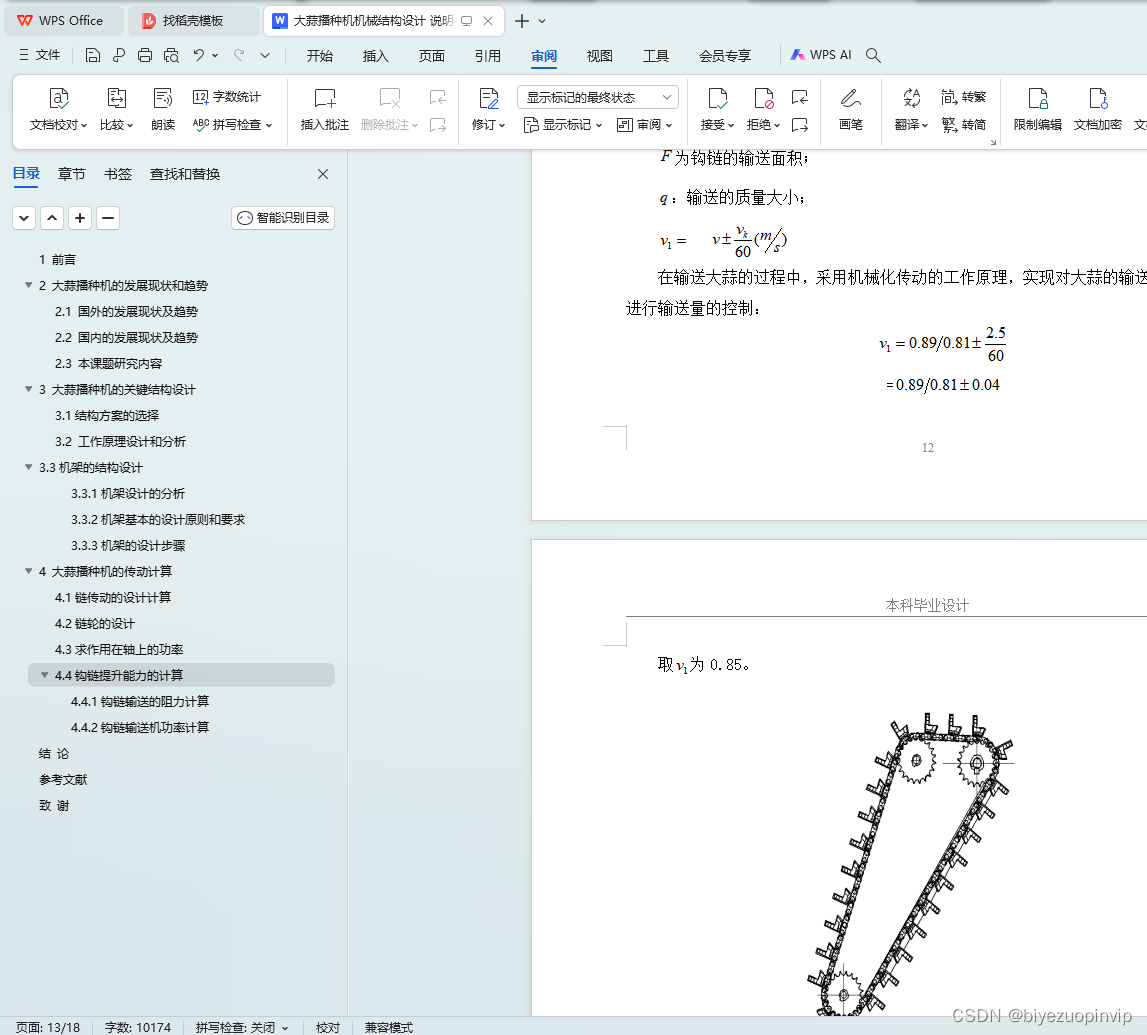Open new tab dropdown arrow
Viewport: 1147px width, 1035px height.
[542, 21]
